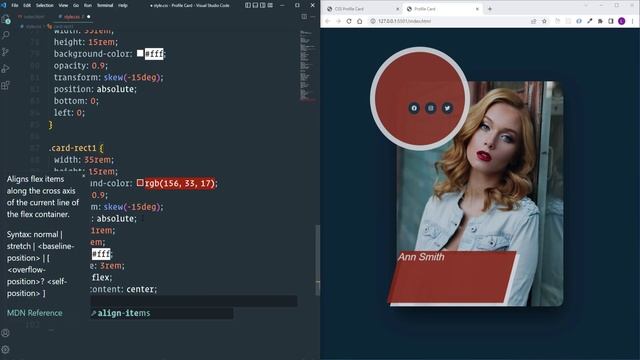Viewport: 640px width, 360px height.
Task: Open Run and Debug view
Action: (x=6, y=69)
